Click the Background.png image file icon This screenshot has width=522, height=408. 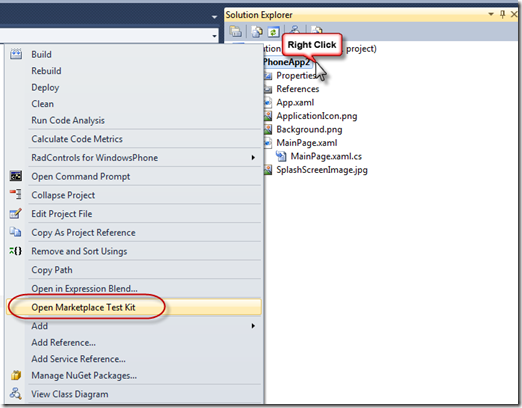[x=268, y=129]
